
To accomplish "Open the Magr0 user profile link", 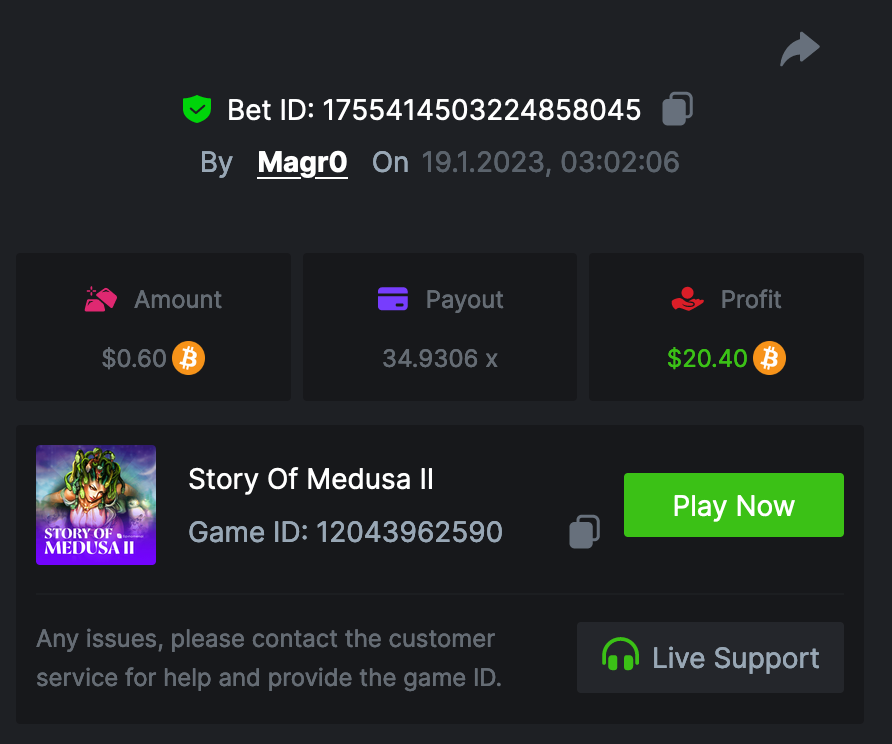I will tap(302, 162).
